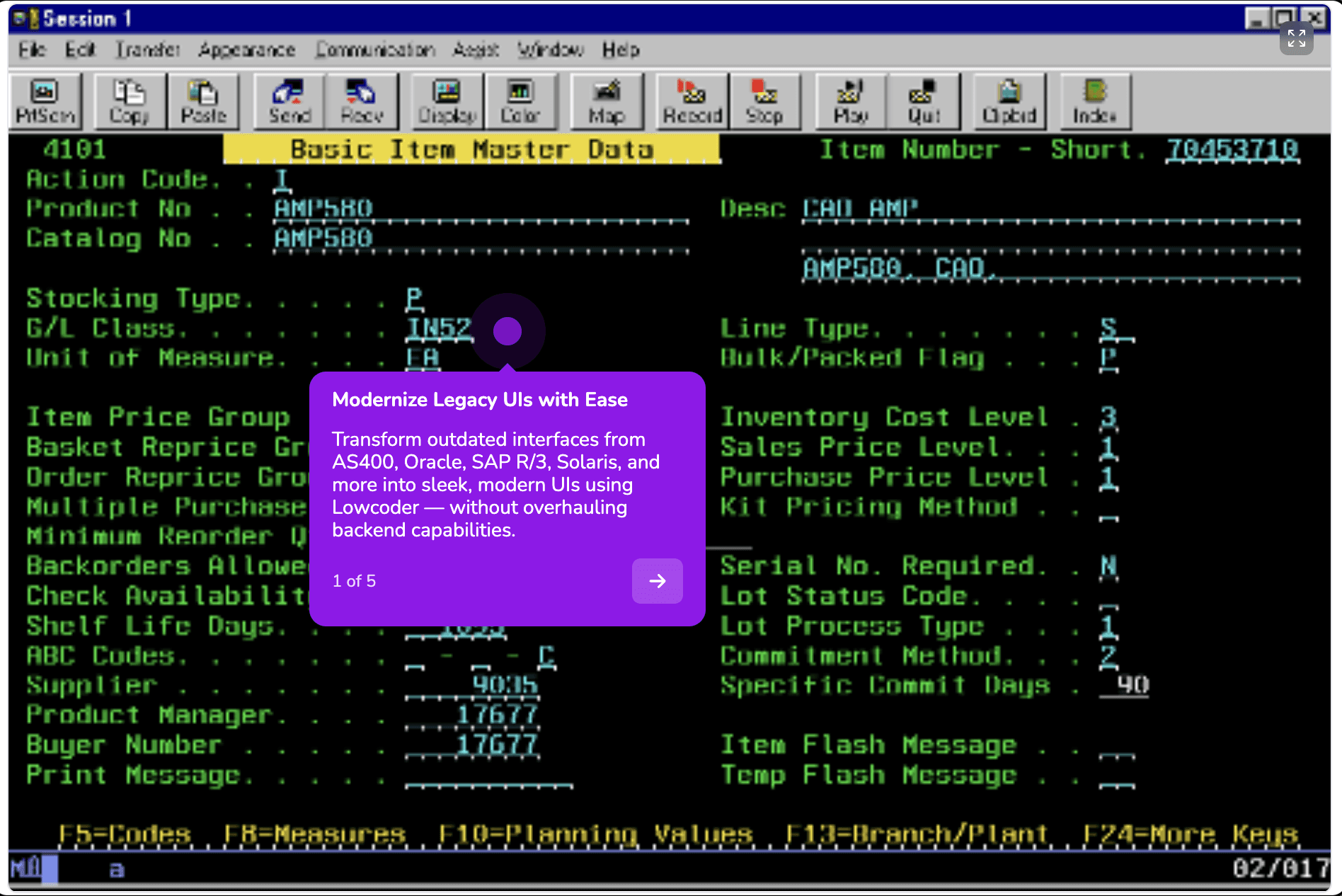Click the Basic Item Master Data title
This screenshot has height=896, width=1342.
pos(472,149)
